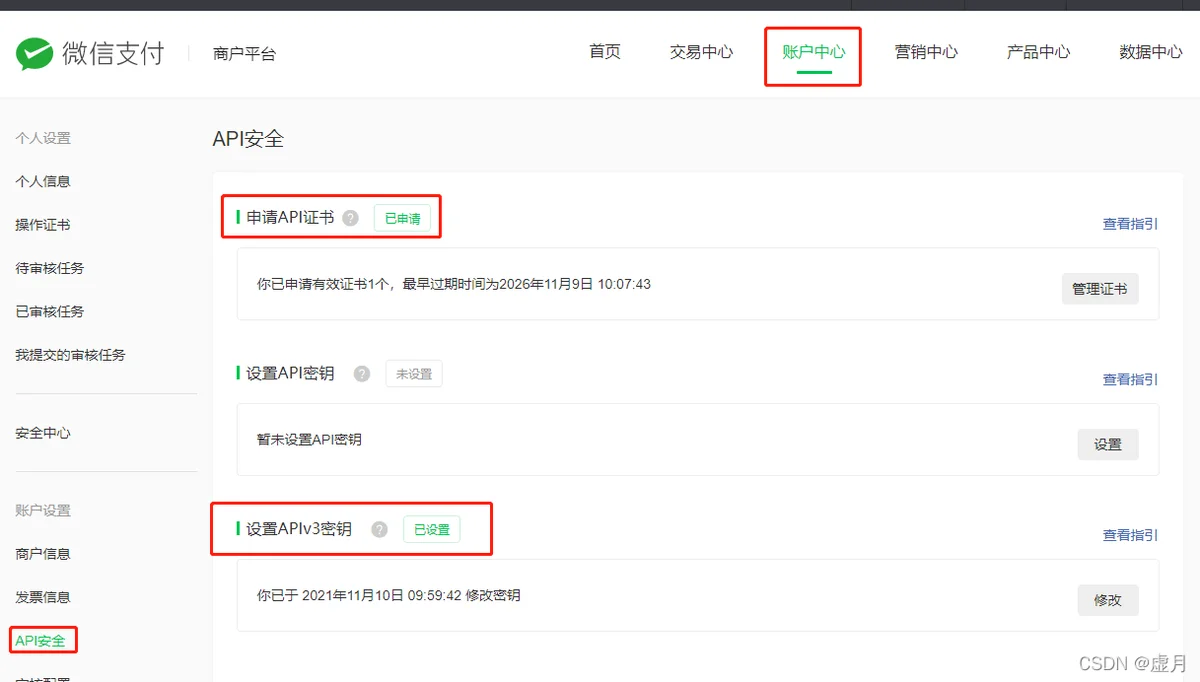Click the 设置APIv3密钥 section title
This screenshot has width=1200, height=682.
click(x=299, y=528)
